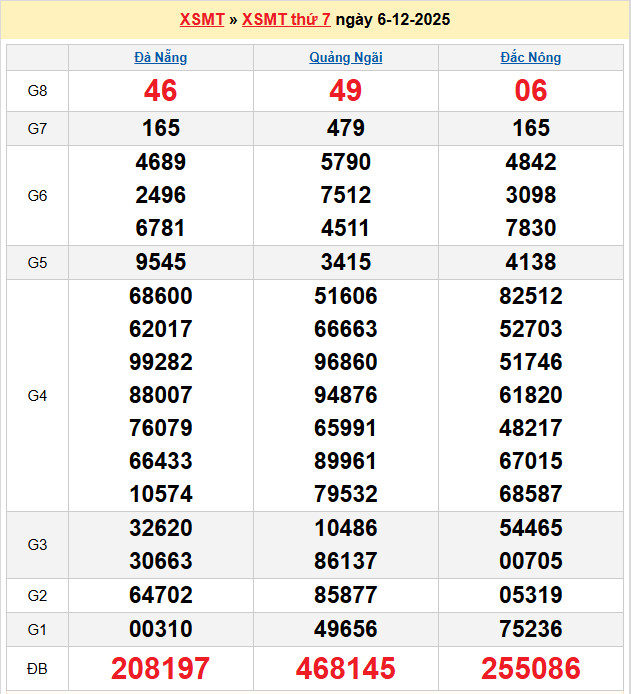Select the G2 number 05319

click(530, 596)
